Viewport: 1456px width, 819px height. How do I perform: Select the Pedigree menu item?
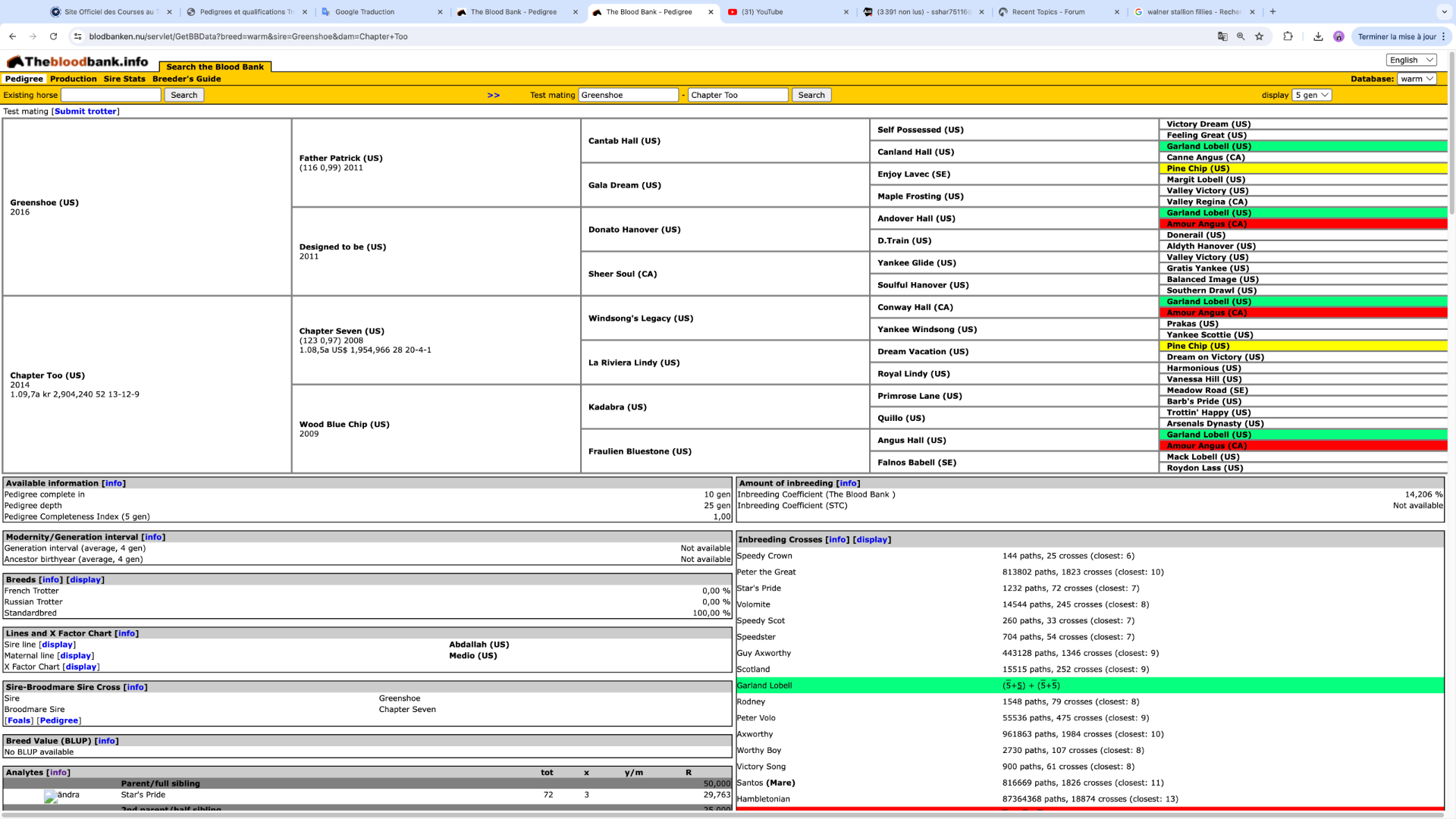[x=24, y=79]
